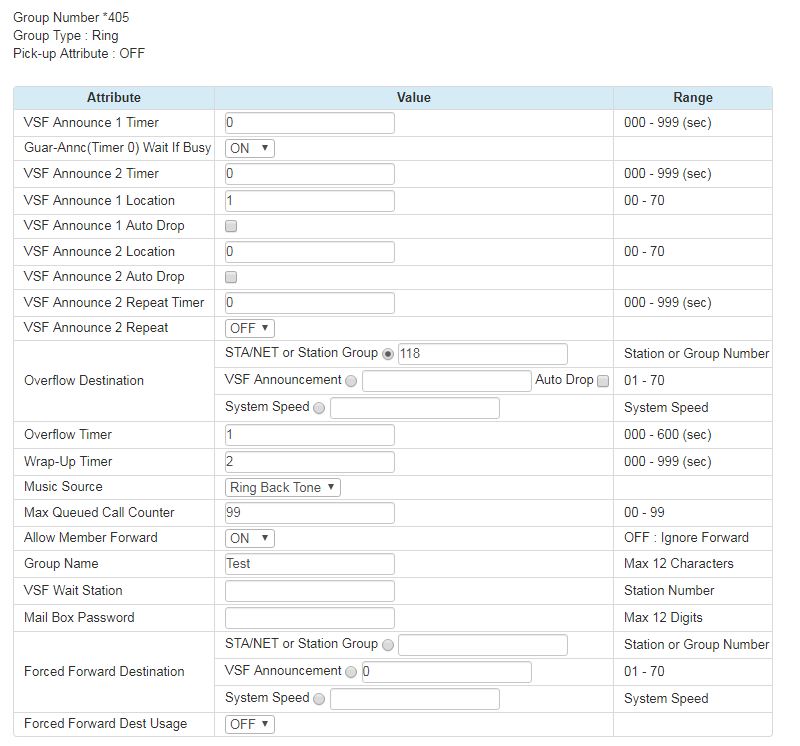Select Overflow Destination System Speed radio
Screen dimensions: 800x746
319,408
